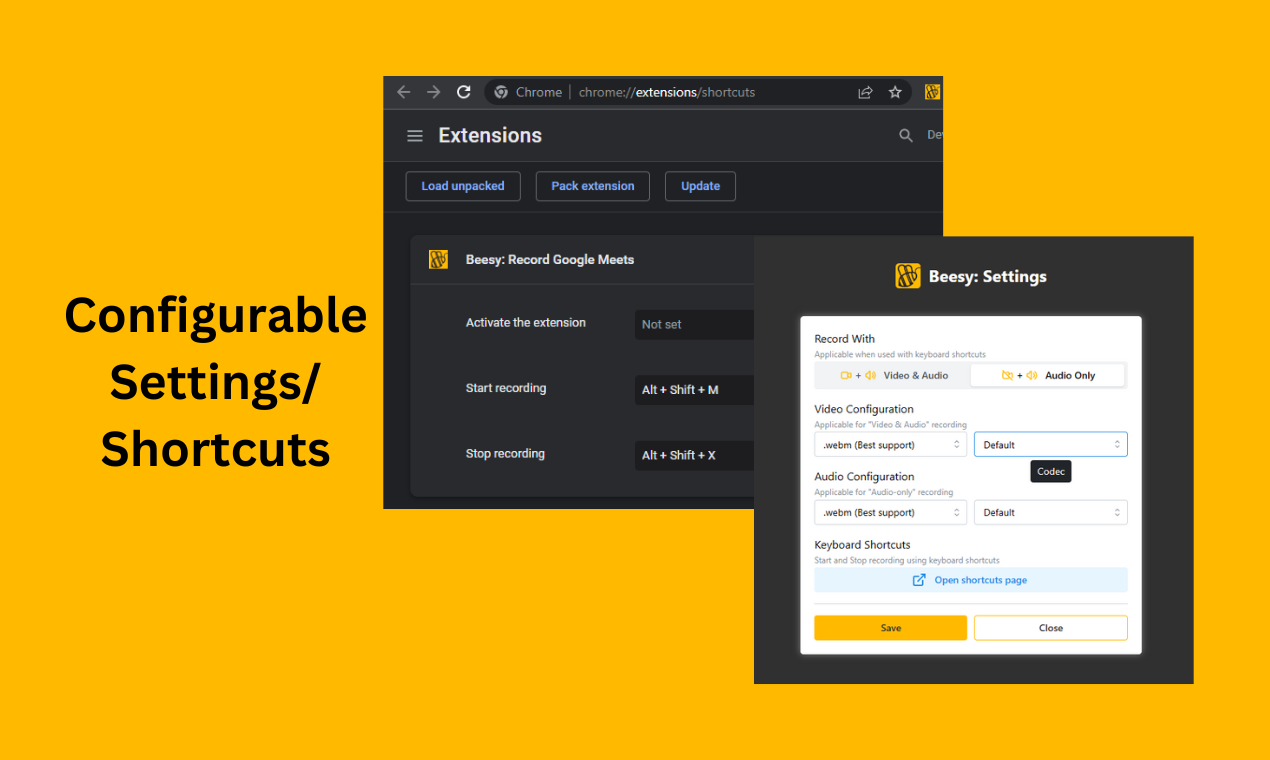Click the Pack extension button
The image size is (1270, 760).
(x=593, y=186)
